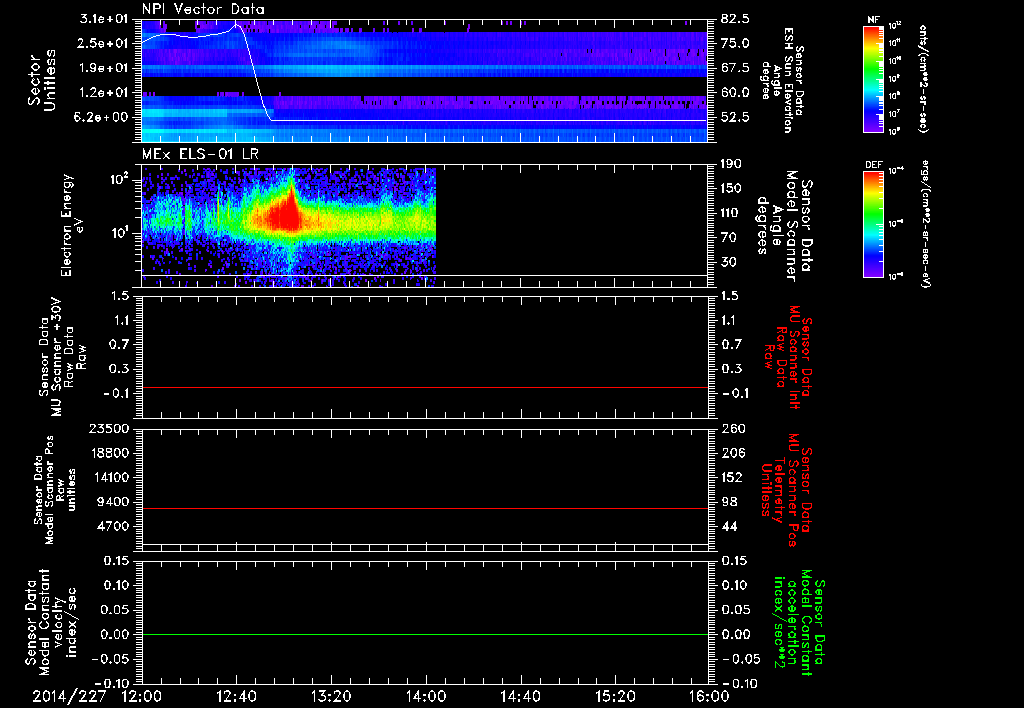Click the '98' telemetry axis tick
1024x708 pixels.
729,502
